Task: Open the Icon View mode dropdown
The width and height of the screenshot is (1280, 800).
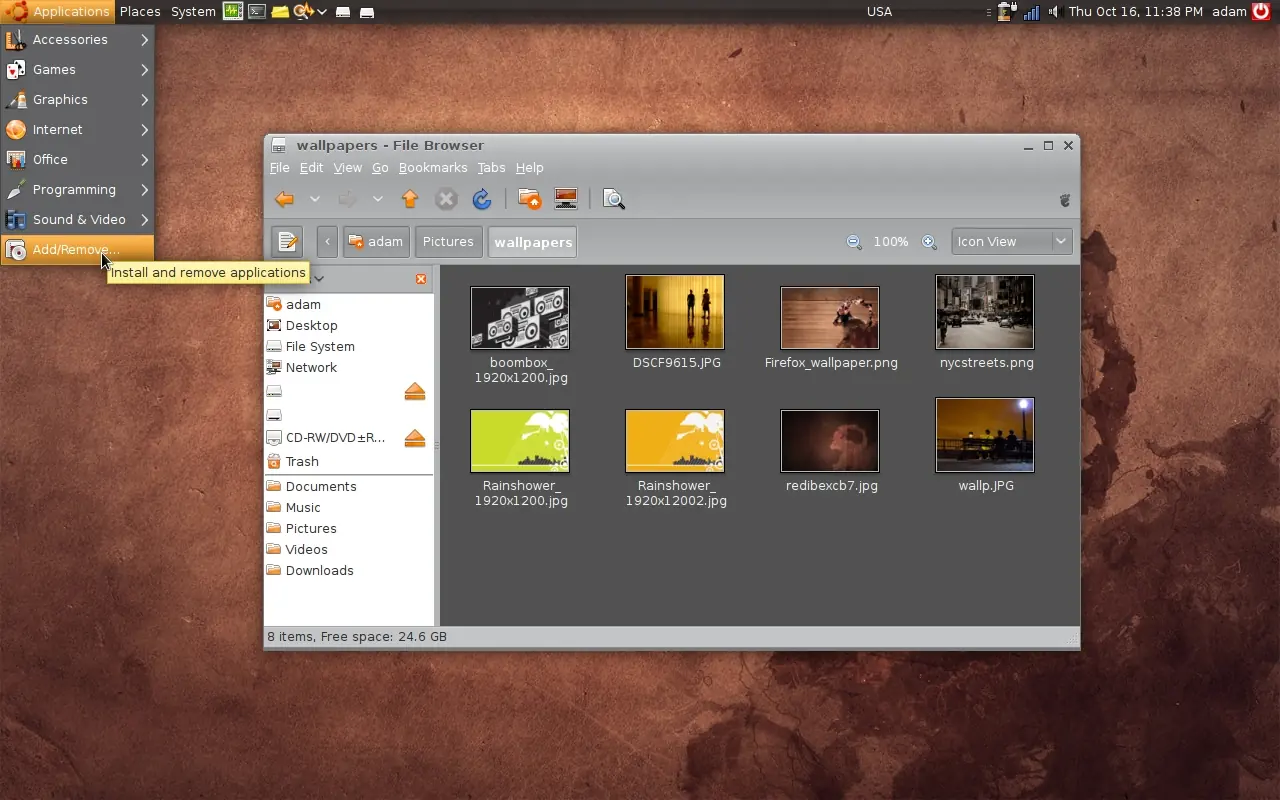Action: pos(1011,242)
